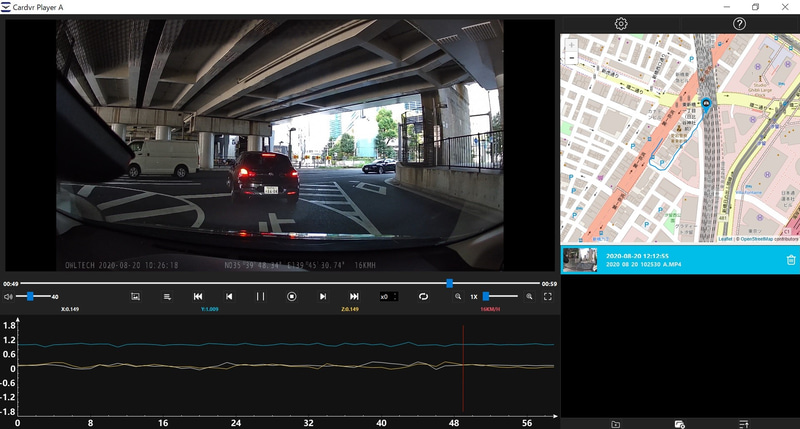Click the car location marker on map
Image resolution: width=800 pixels, height=429 pixels.
706,104
